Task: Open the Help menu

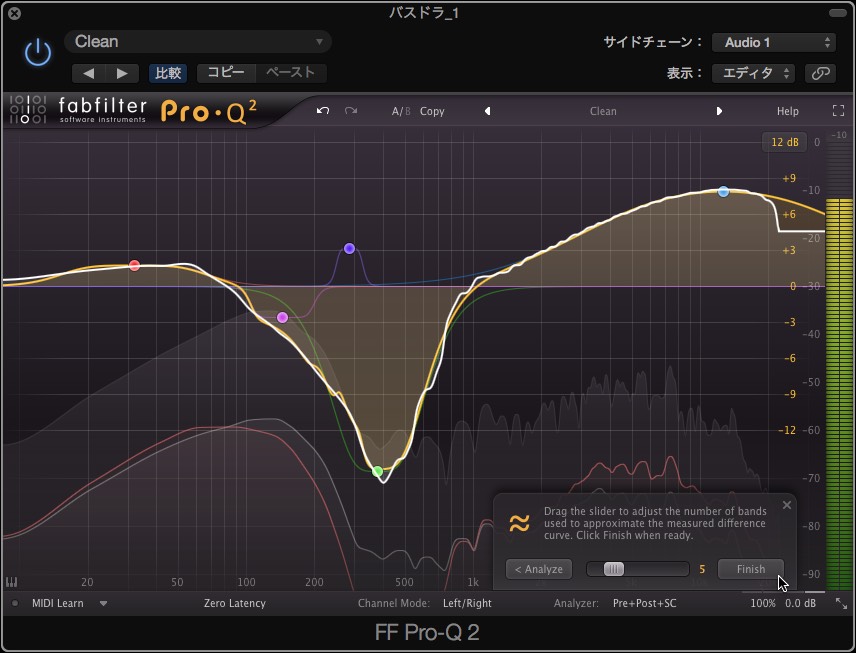Action: (788, 111)
